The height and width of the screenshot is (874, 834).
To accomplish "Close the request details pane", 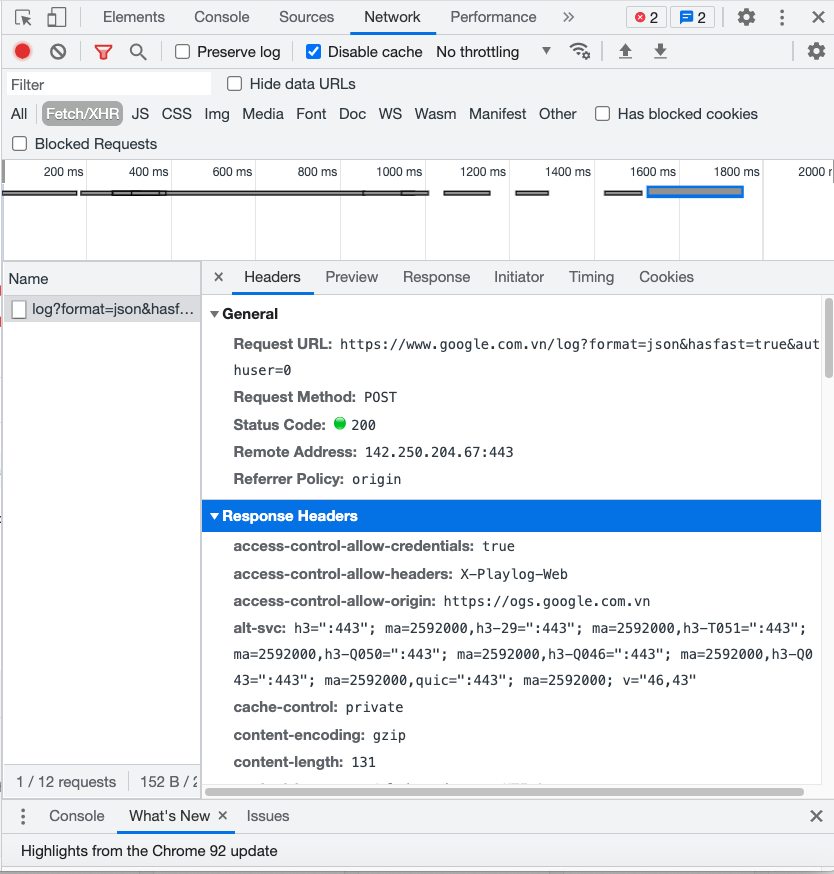I will coord(219,277).
